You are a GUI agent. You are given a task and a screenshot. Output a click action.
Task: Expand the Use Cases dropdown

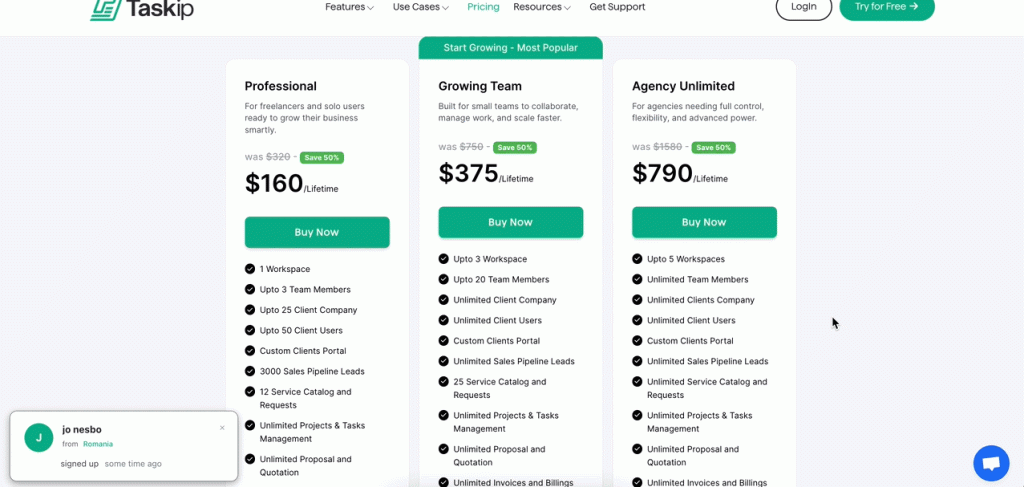pos(420,7)
